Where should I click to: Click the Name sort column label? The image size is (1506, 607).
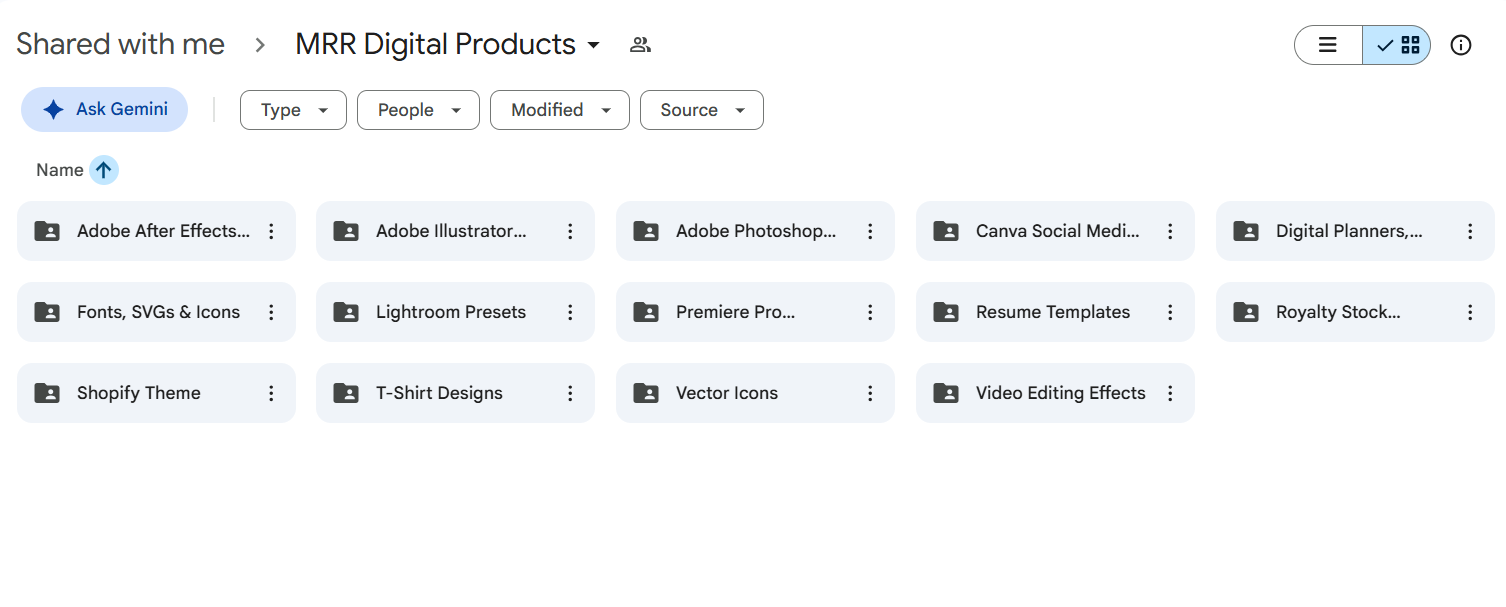pos(60,170)
